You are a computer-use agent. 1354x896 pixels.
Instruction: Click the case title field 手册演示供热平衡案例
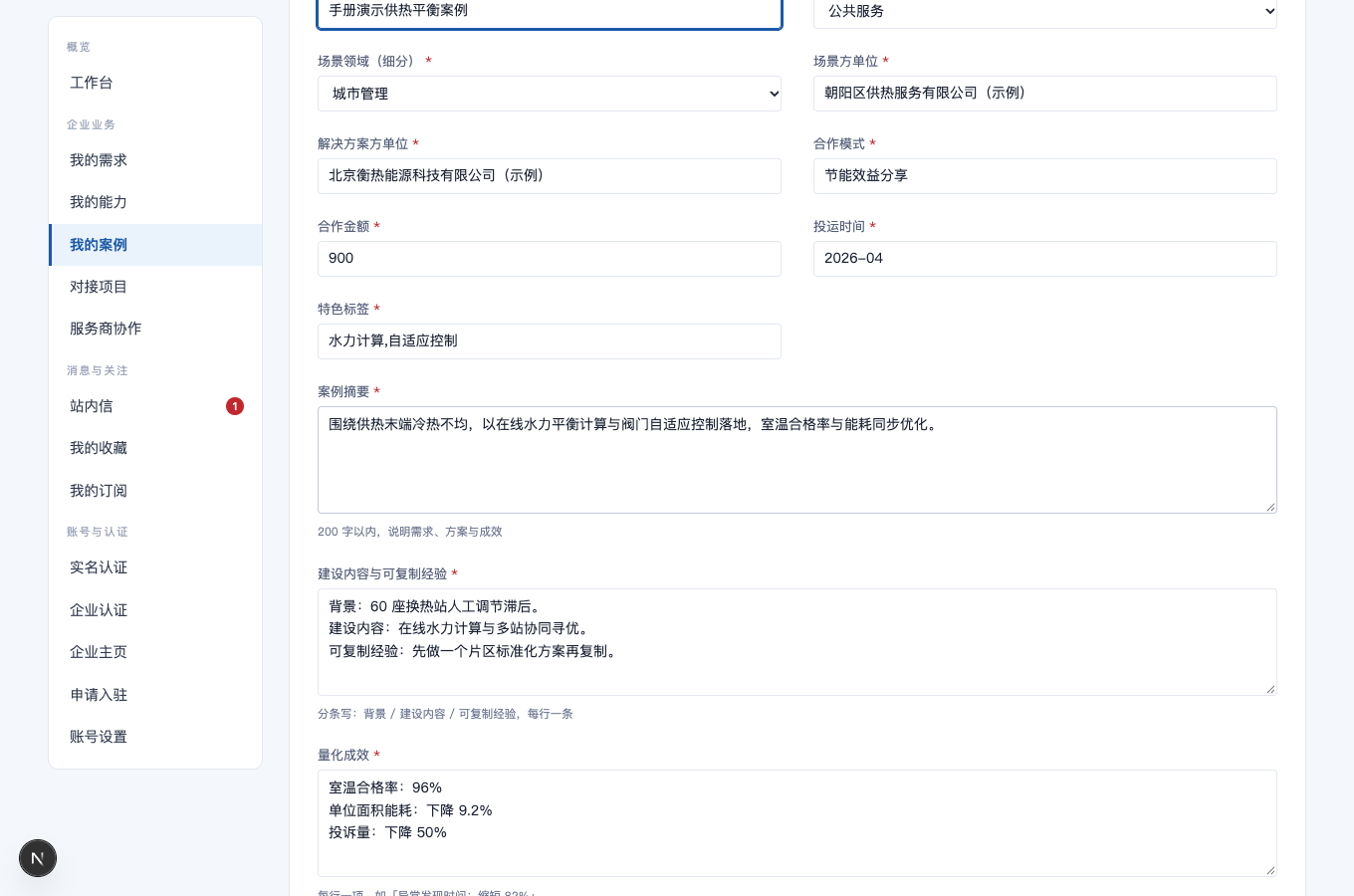point(550,12)
